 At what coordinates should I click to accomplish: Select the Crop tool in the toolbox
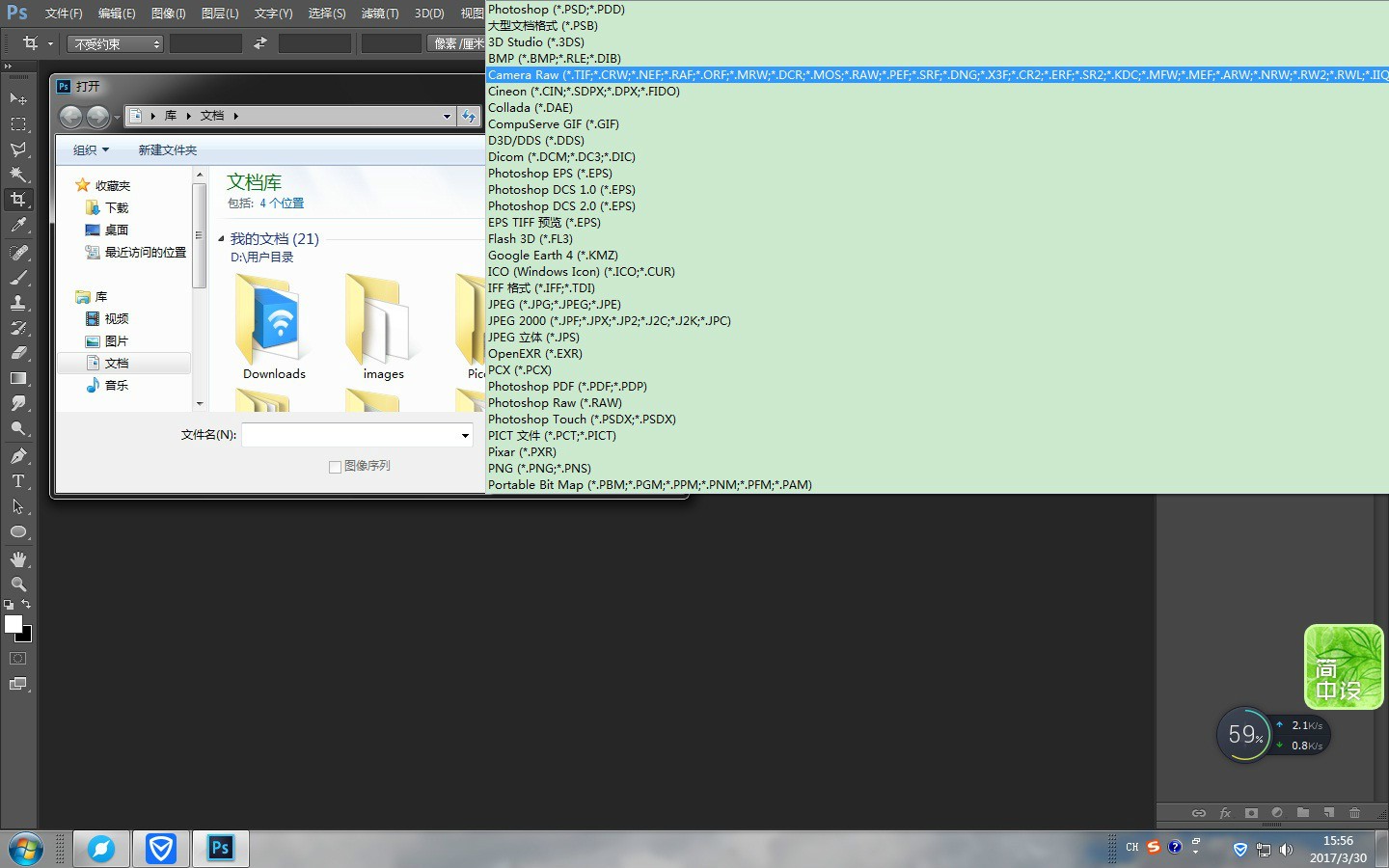(x=18, y=200)
